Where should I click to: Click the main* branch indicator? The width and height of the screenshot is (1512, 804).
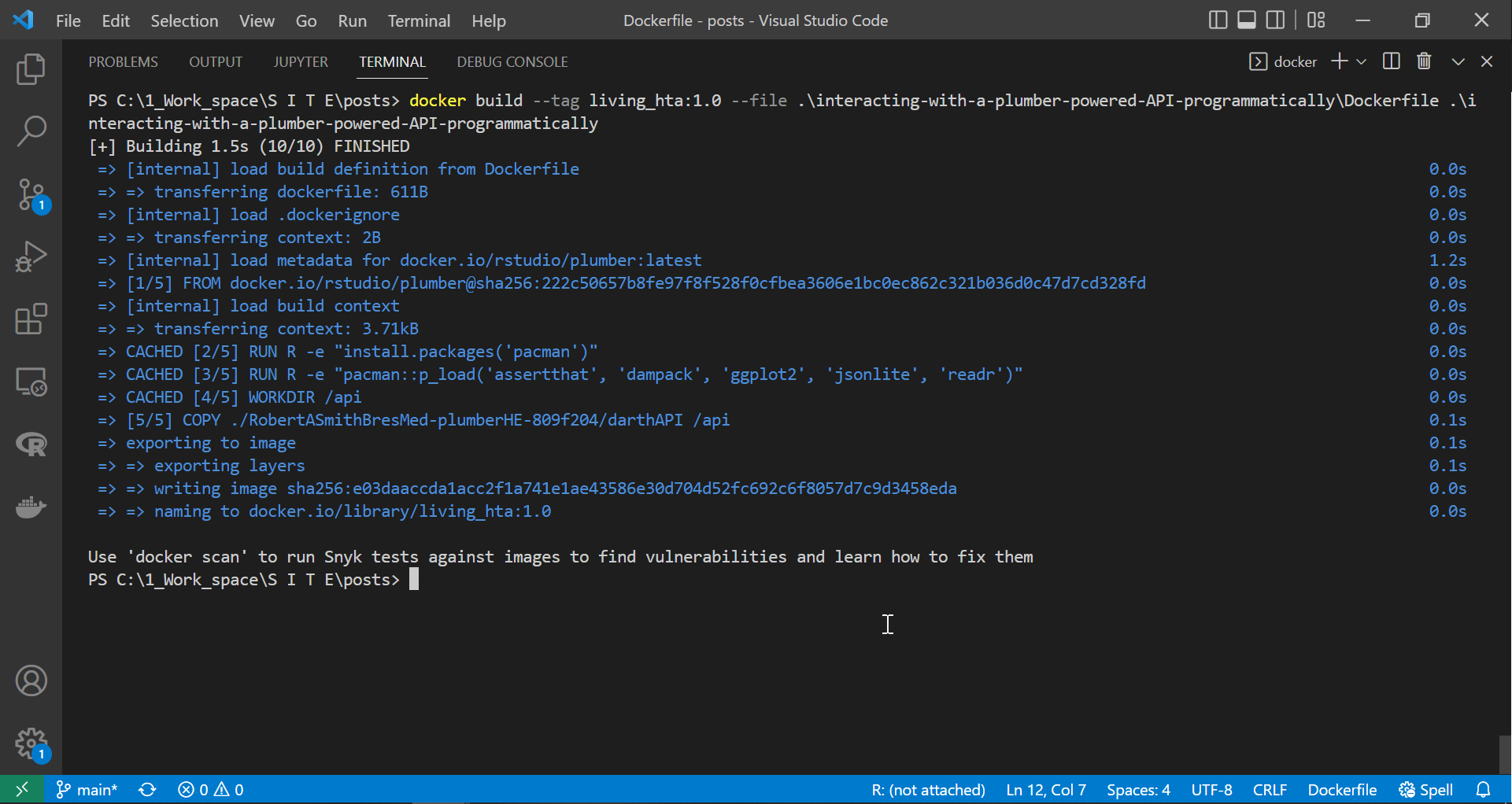(x=87, y=790)
